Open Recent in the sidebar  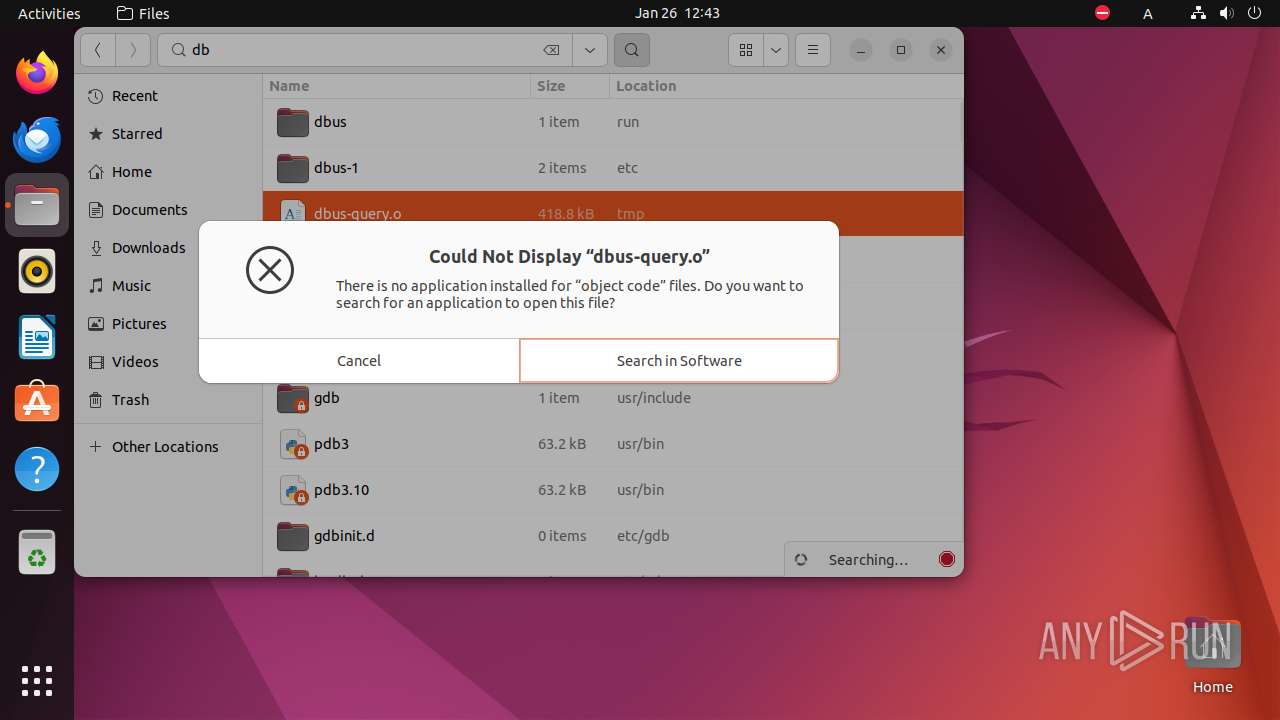pos(168,96)
